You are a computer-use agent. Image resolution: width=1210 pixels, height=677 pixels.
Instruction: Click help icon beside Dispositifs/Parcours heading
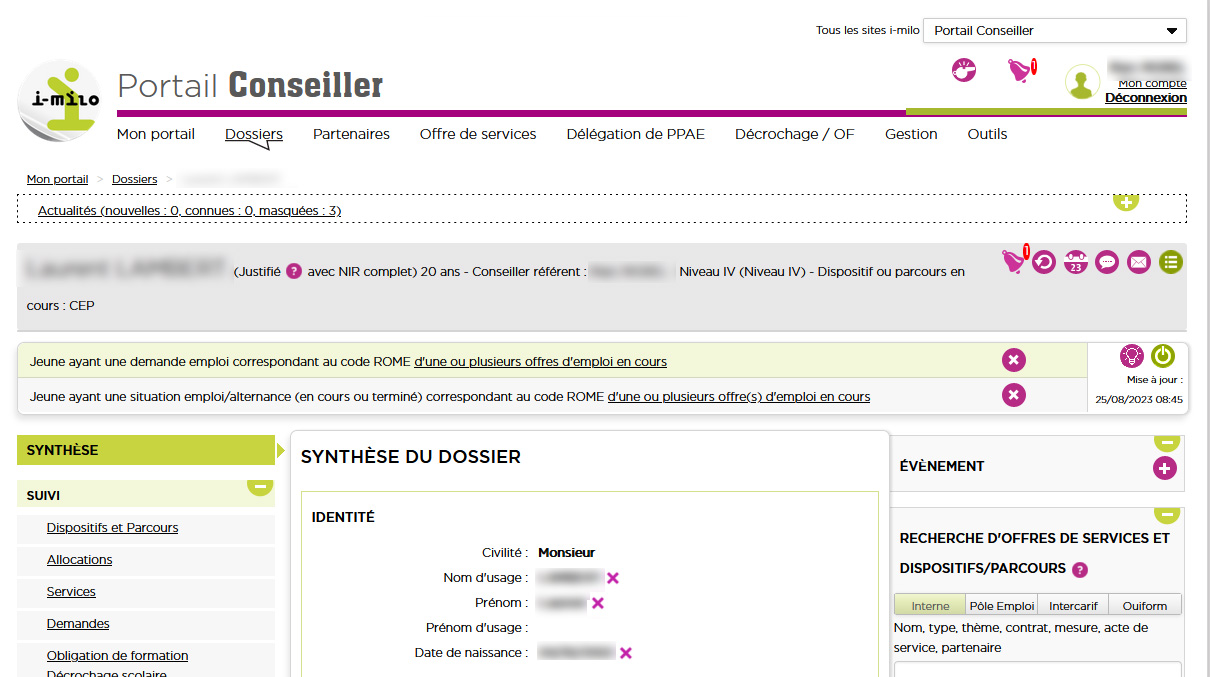pos(1080,570)
